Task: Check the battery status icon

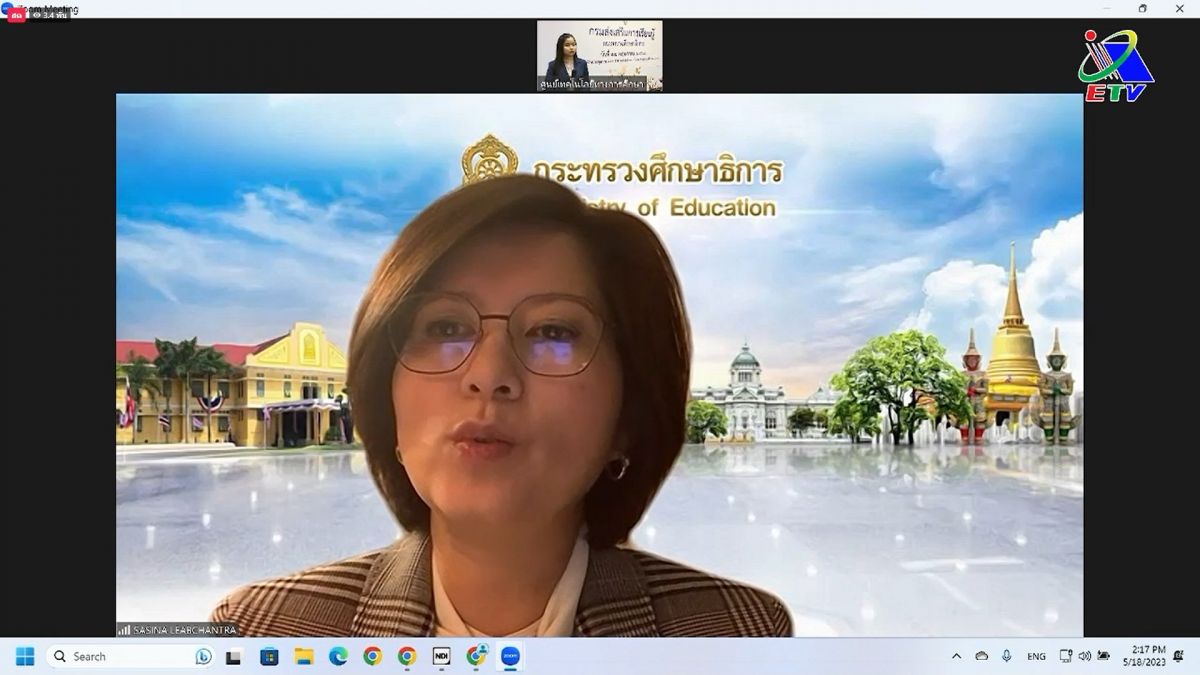Action: [1103, 656]
